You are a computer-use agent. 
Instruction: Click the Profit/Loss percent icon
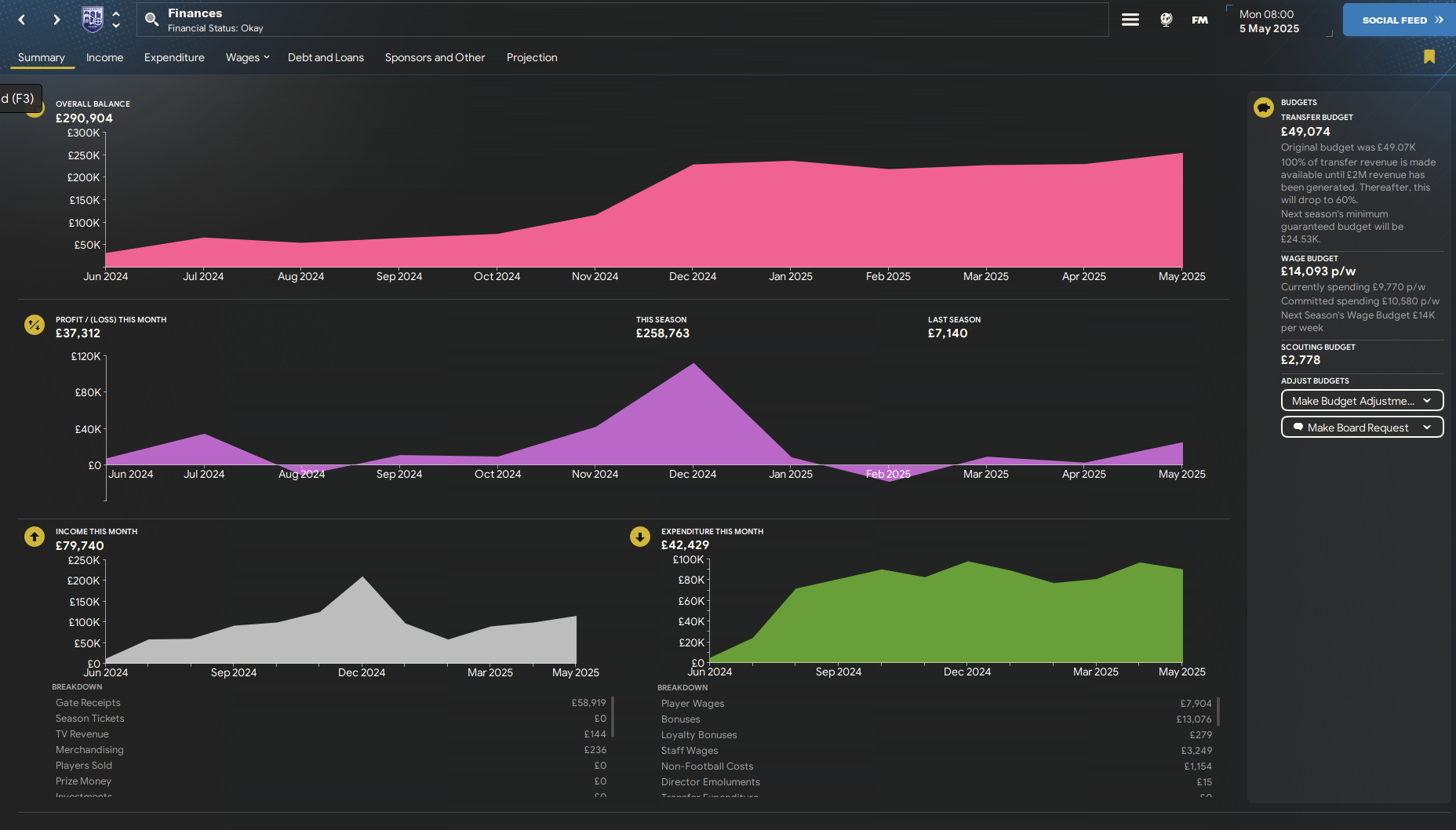click(x=35, y=325)
